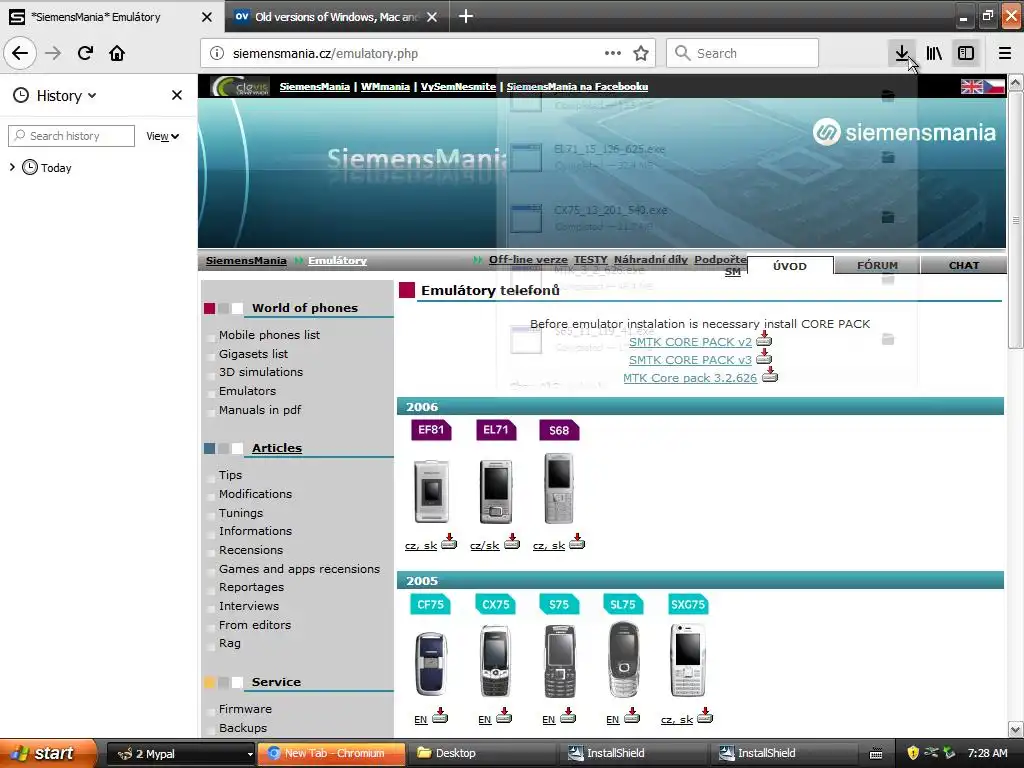Click the SMTK CORE PACK v2 link

(690, 342)
